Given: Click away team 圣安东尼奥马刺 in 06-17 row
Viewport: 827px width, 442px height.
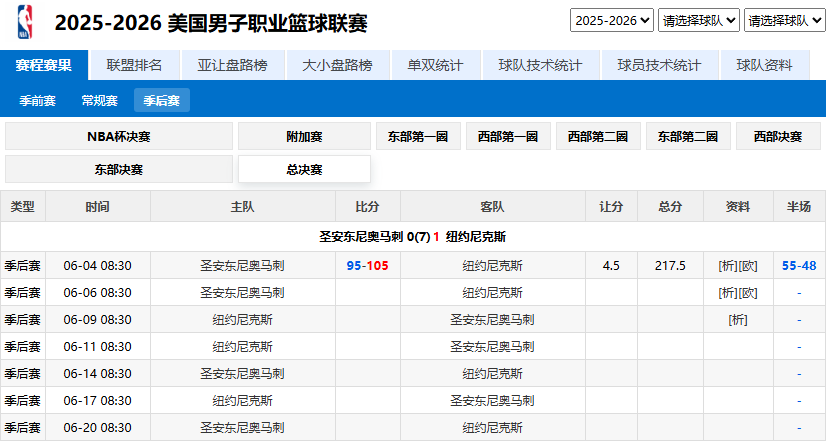Looking at the screenshot, I should click(x=492, y=401).
